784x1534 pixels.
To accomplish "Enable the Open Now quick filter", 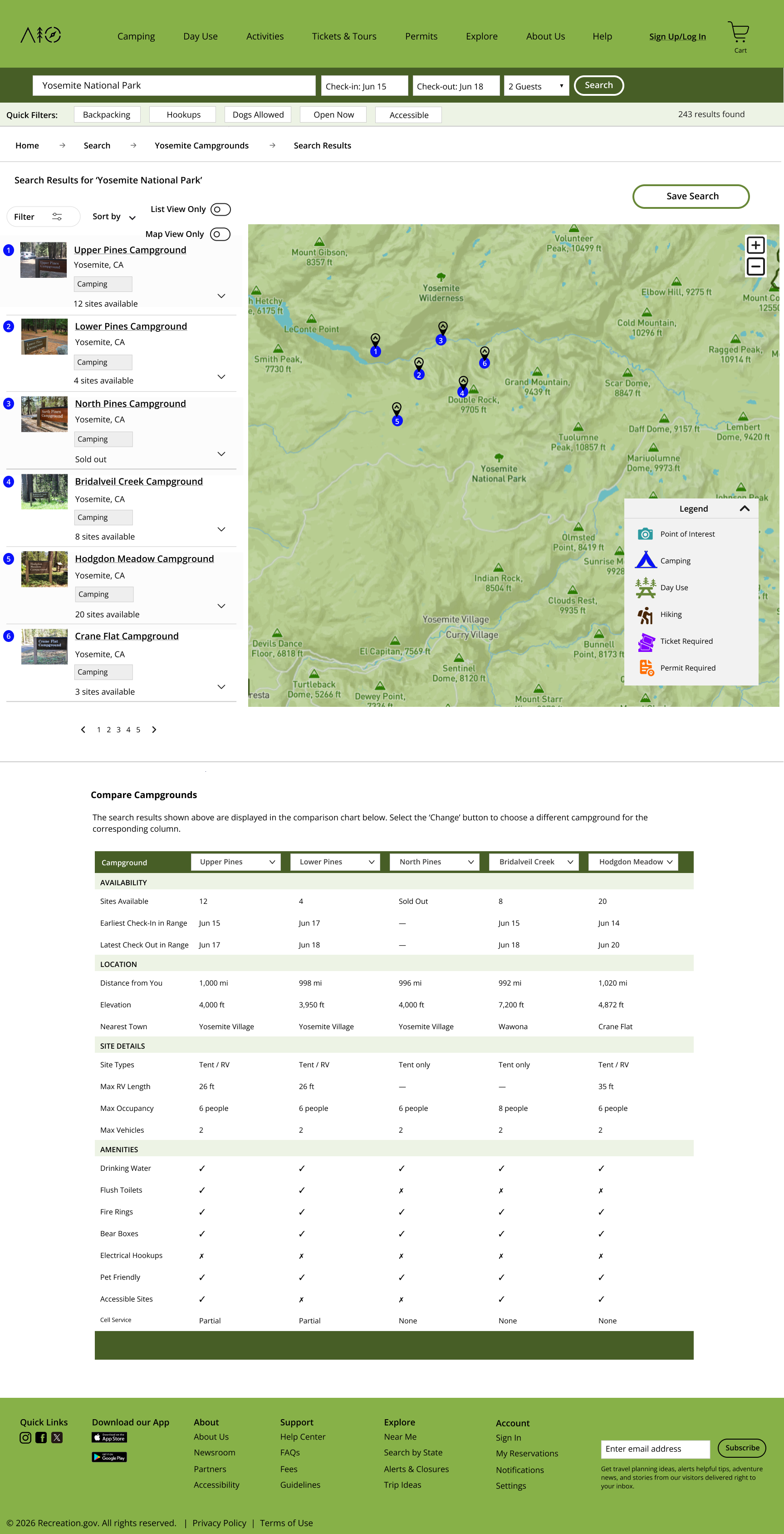I will 333,114.
